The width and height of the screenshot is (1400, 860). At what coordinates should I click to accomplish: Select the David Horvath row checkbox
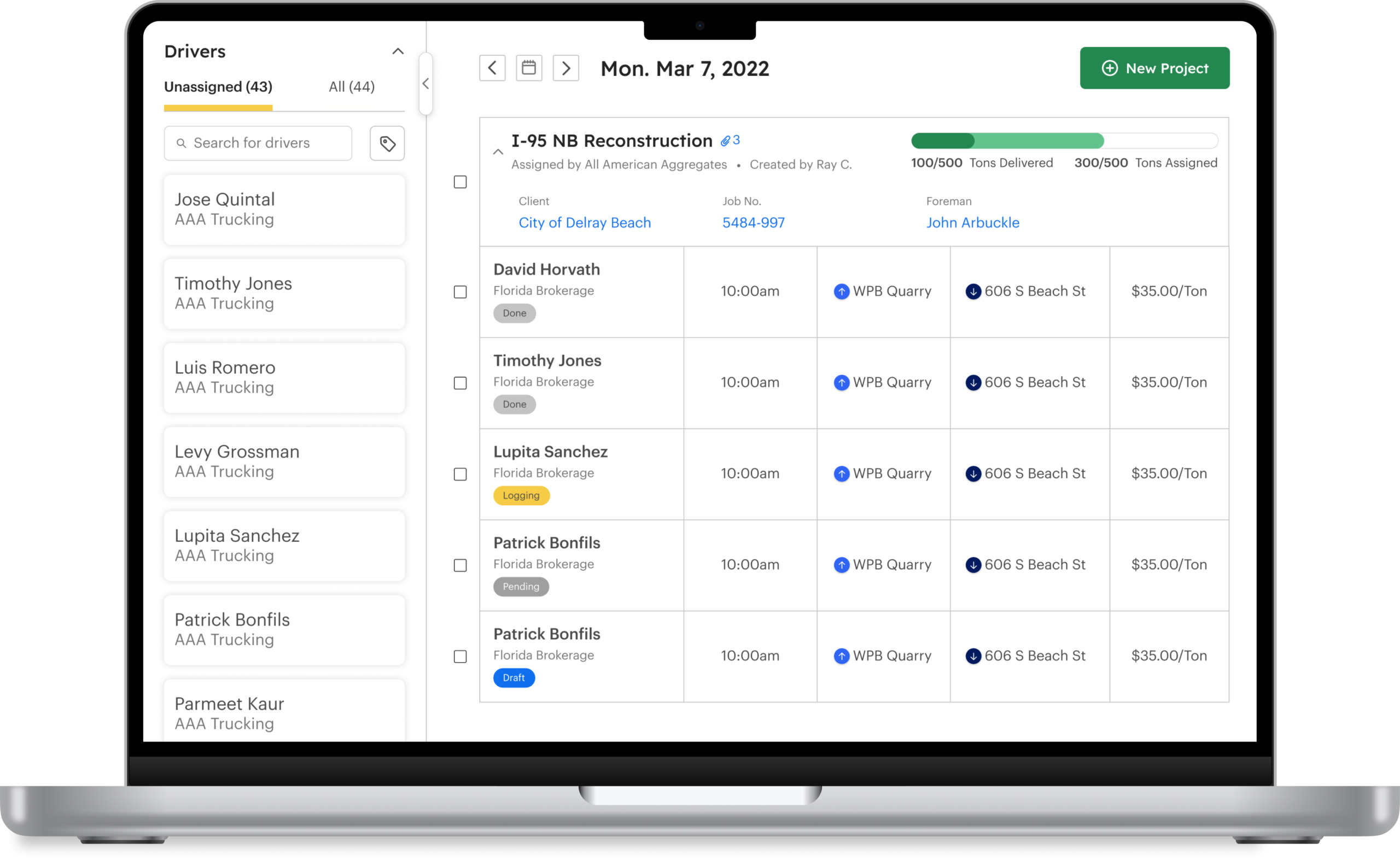460,292
